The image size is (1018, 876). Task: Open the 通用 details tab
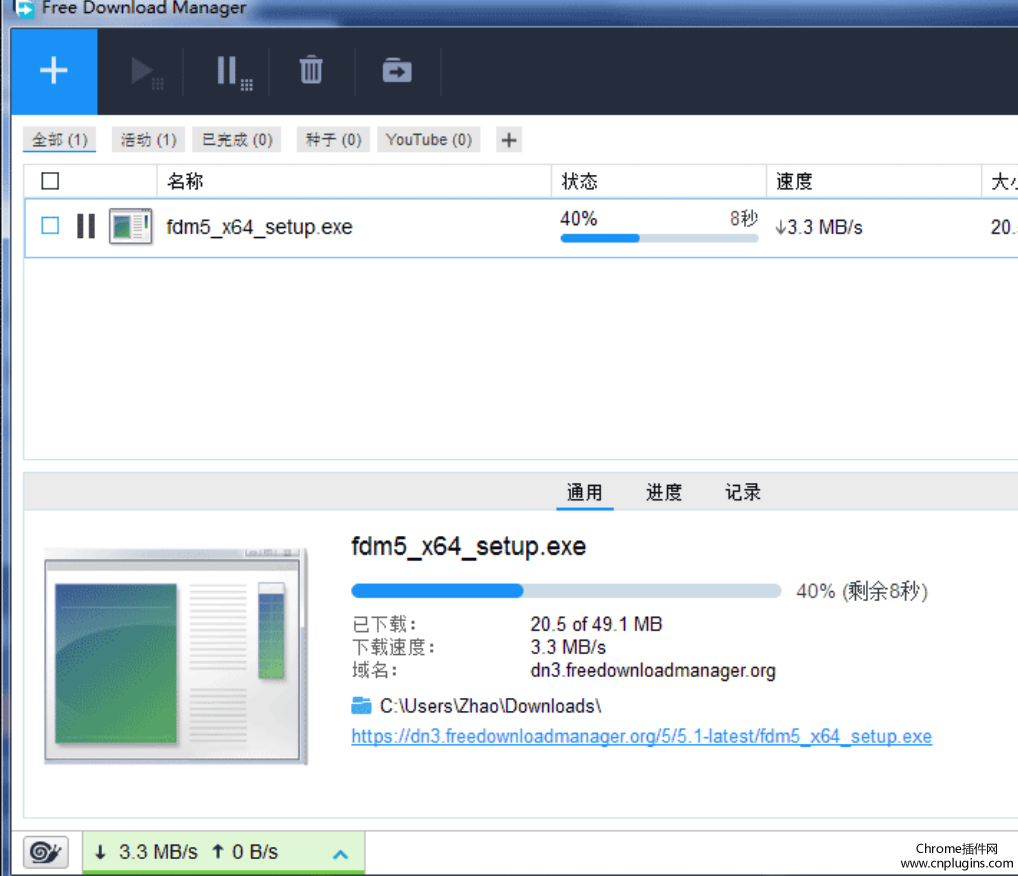click(584, 492)
